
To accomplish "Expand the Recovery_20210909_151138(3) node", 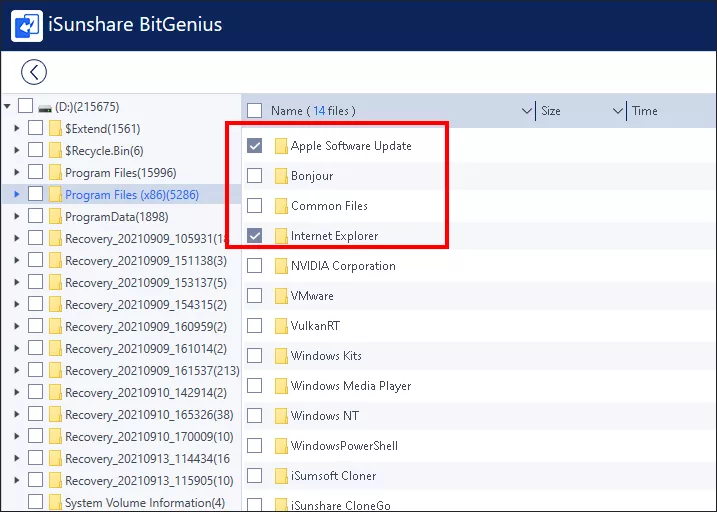I will coord(17,260).
